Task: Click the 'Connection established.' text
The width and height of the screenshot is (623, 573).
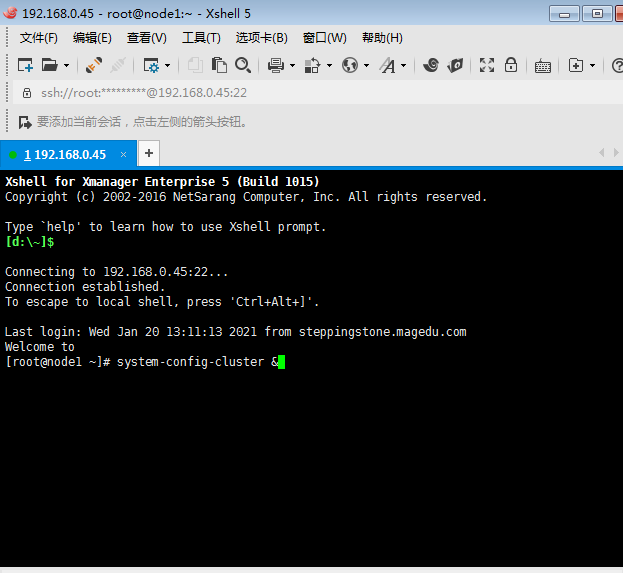Action: click(85, 286)
